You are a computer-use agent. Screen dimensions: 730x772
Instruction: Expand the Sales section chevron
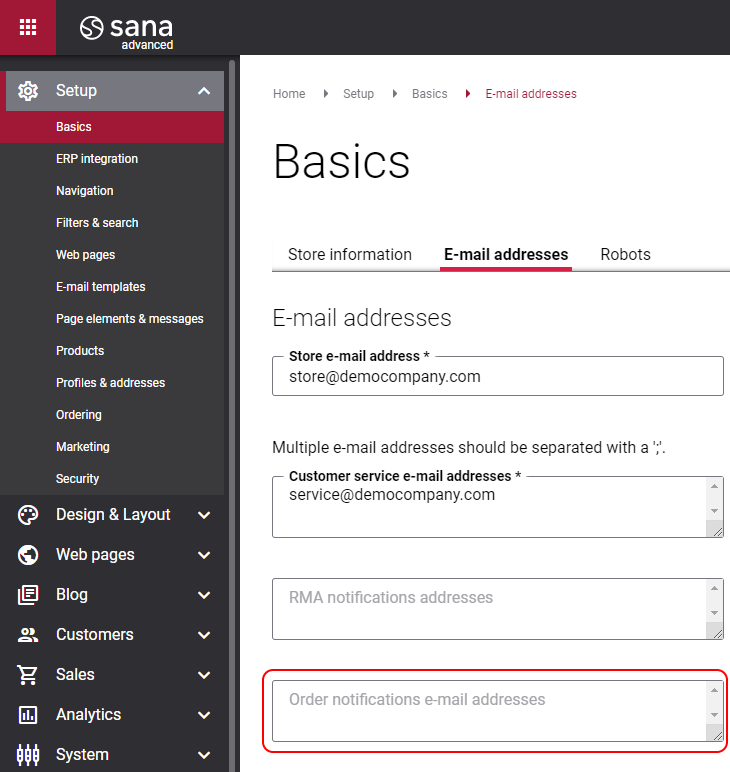[x=204, y=675]
